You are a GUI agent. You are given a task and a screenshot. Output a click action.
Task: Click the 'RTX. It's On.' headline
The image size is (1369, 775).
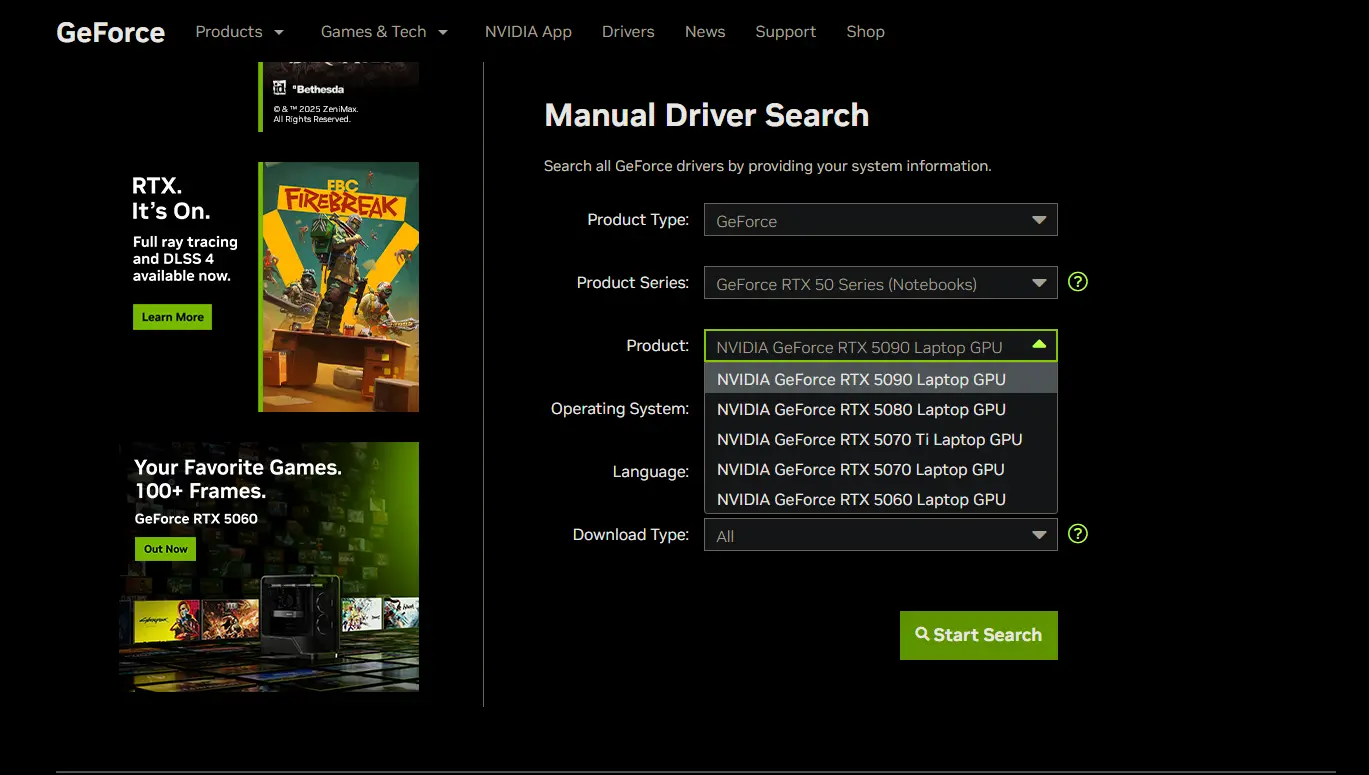[171, 199]
